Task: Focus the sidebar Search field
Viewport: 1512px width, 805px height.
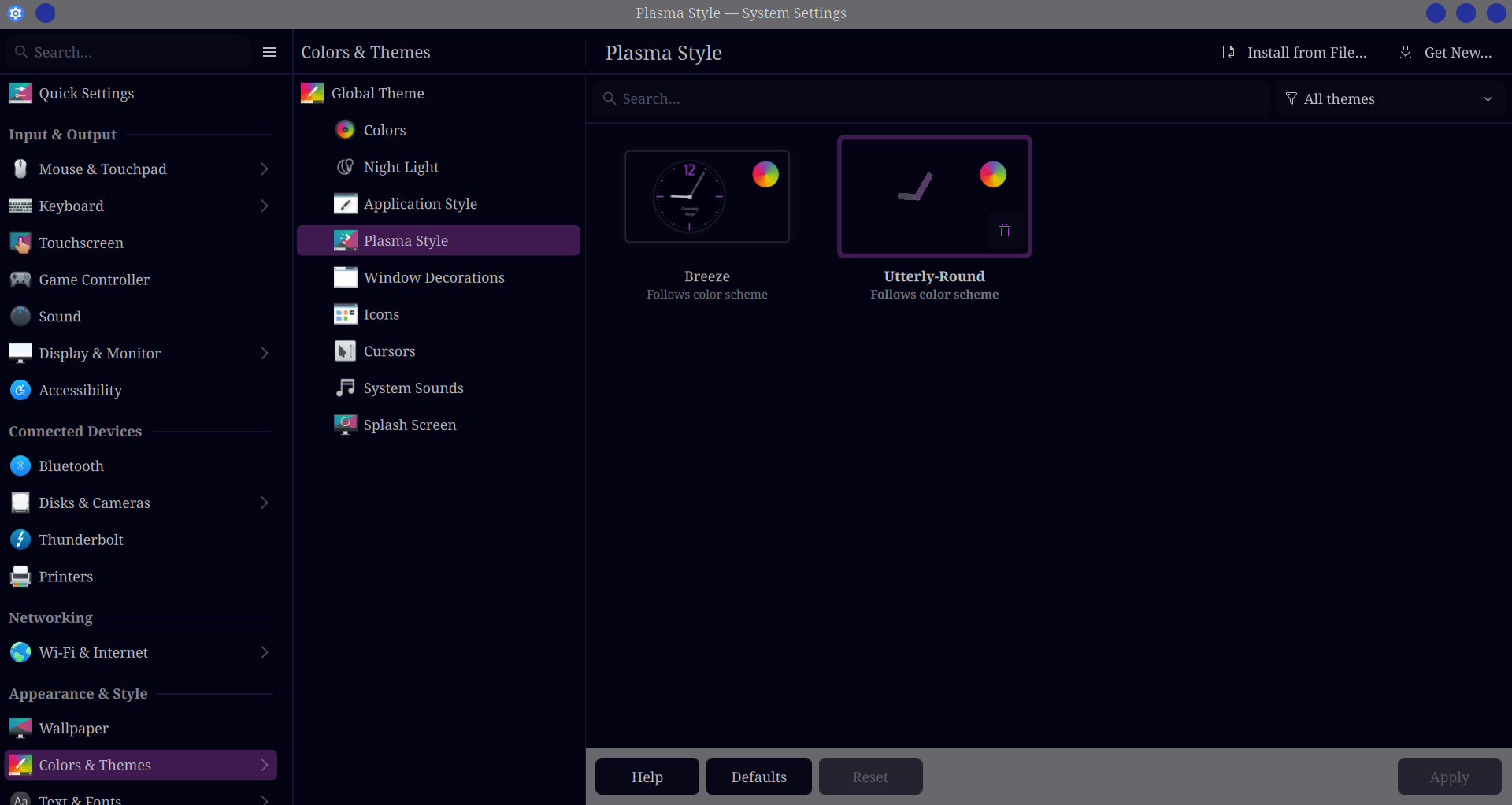Action: [128, 52]
